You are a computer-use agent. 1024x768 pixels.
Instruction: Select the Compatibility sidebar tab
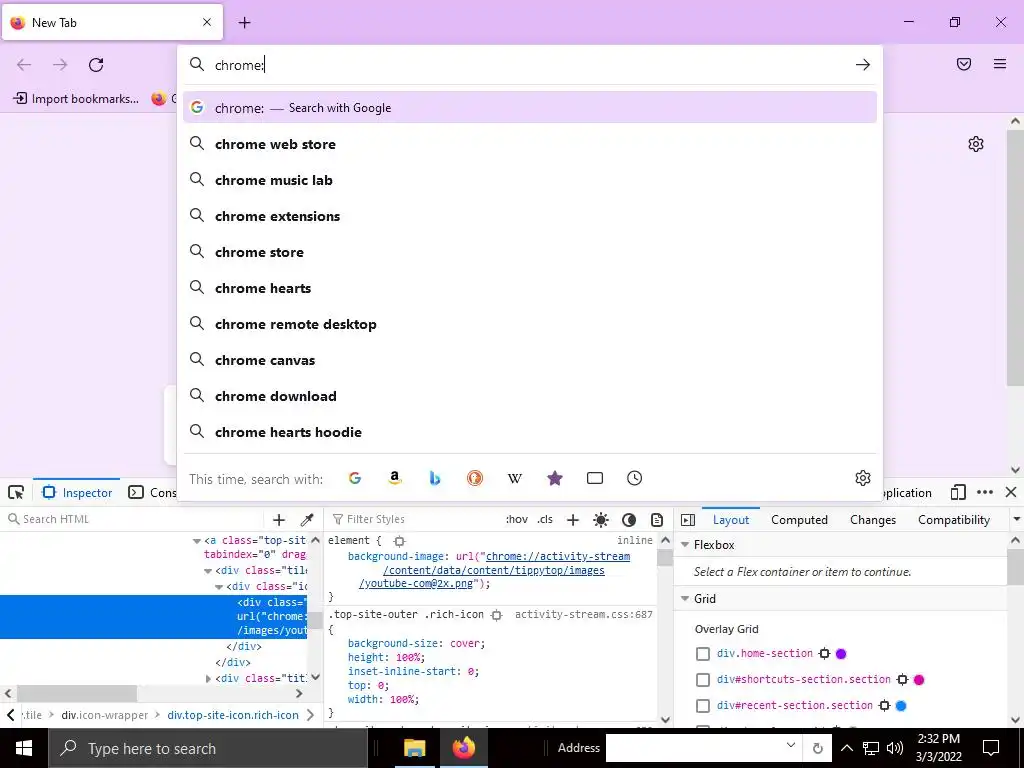click(x=953, y=520)
